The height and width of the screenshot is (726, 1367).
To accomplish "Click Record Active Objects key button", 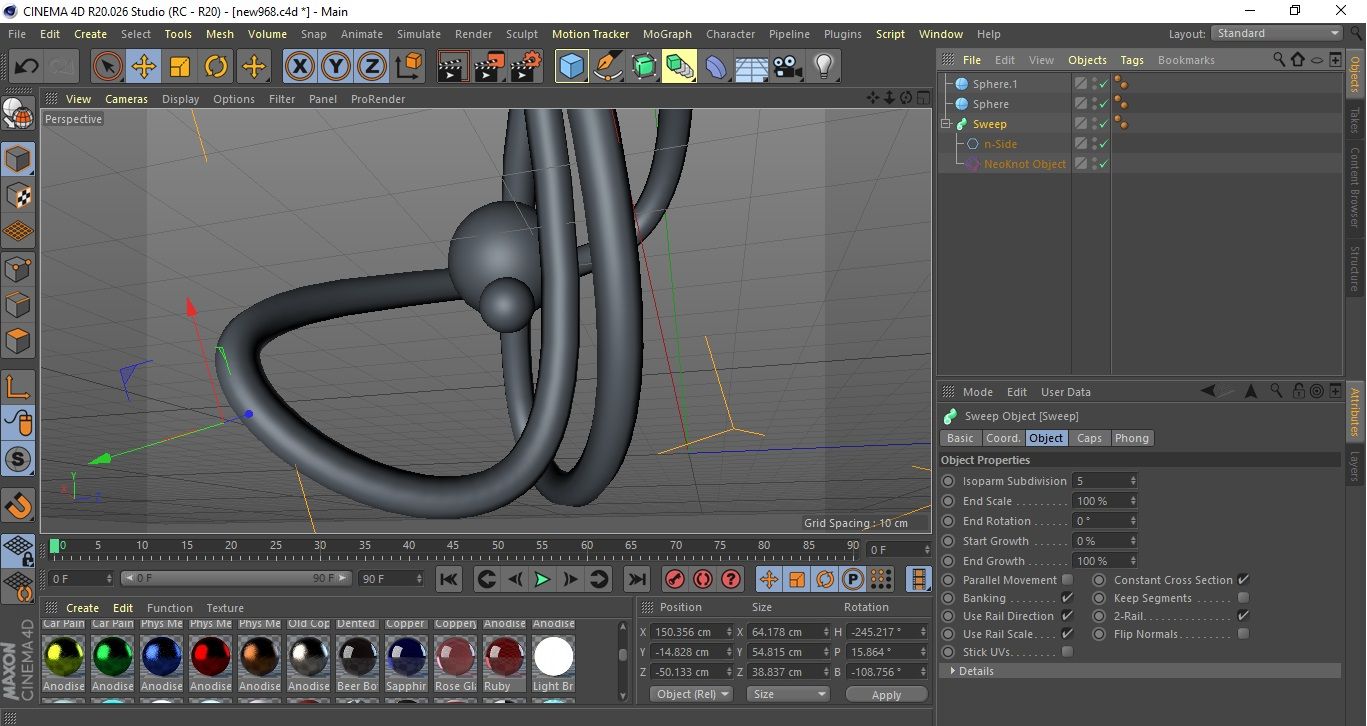I will [674, 579].
